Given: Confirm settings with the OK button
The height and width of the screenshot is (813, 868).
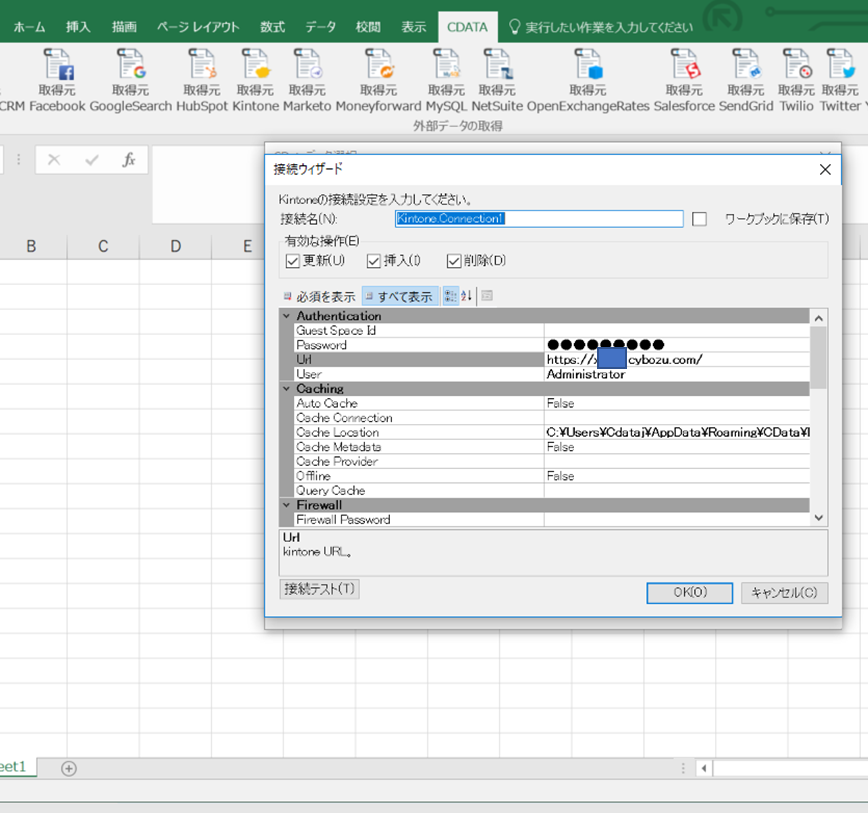Looking at the screenshot, I should click(688, 592).
